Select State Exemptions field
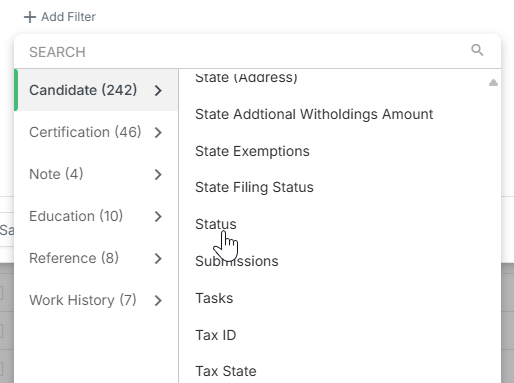This screenshot has height=383, width=514. pos(252,151)
